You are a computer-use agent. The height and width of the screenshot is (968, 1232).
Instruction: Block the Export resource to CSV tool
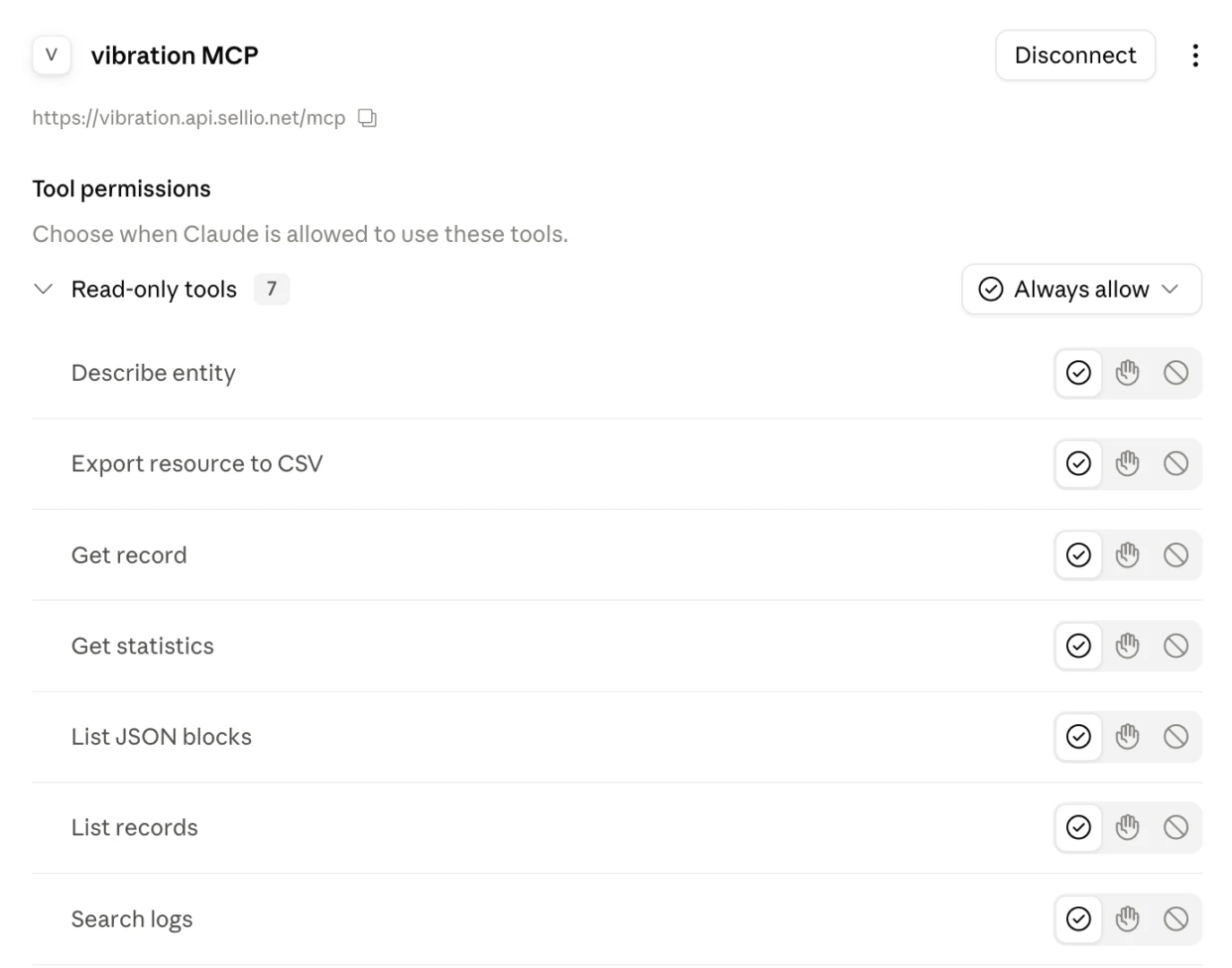tap(1176, 463)
